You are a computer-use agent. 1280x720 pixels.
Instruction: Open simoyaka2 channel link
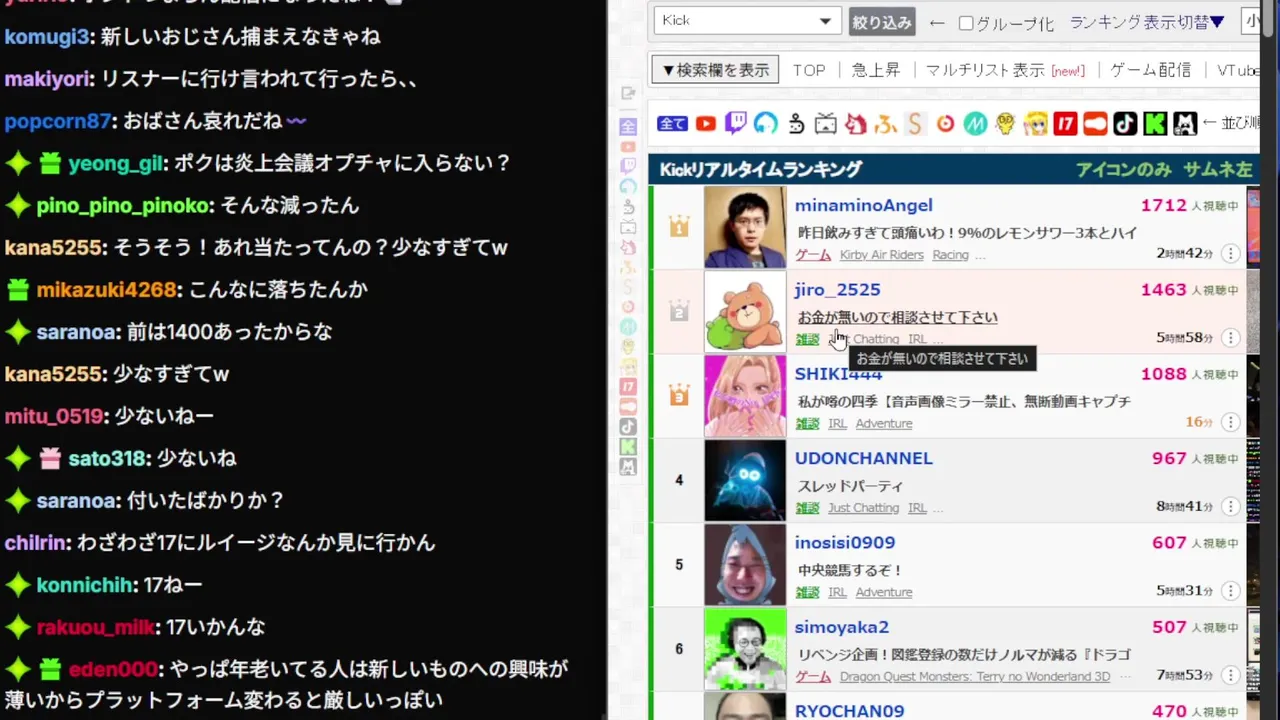coord(842,627)
